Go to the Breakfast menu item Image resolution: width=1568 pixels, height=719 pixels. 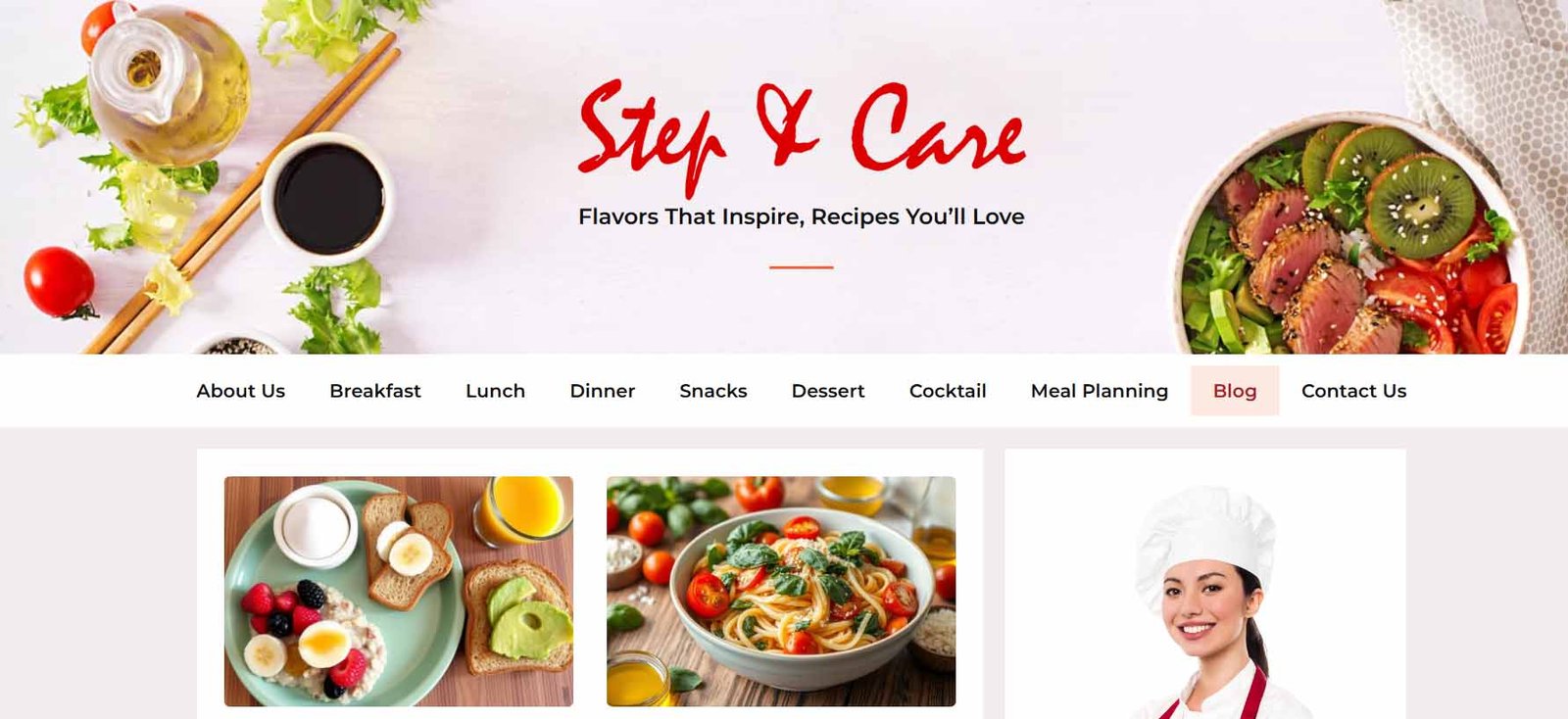[375, 391]
